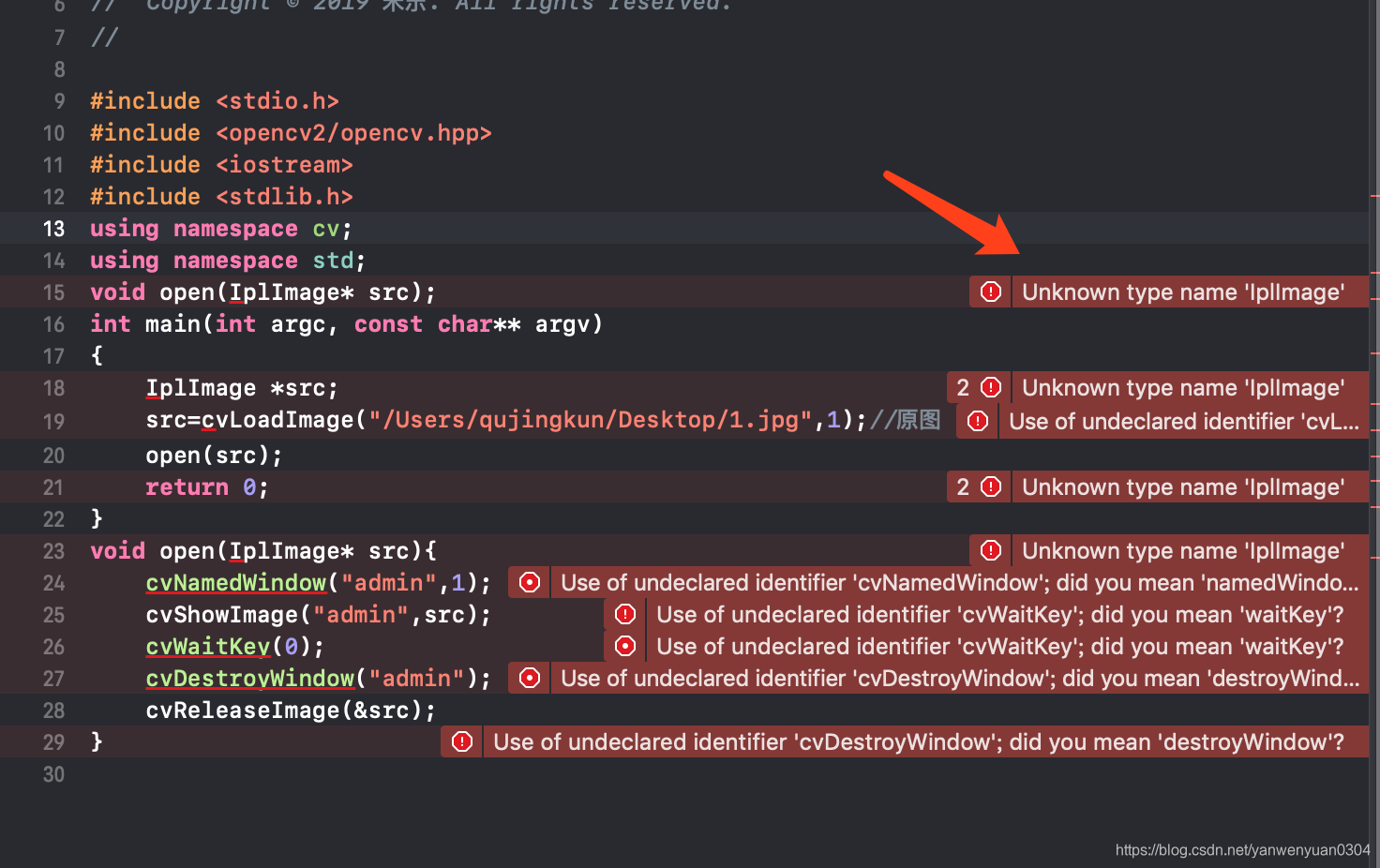This screenshot has width=1380, height=868.
Task: Click the <stdio.h> include text
Action: point(277,101)
